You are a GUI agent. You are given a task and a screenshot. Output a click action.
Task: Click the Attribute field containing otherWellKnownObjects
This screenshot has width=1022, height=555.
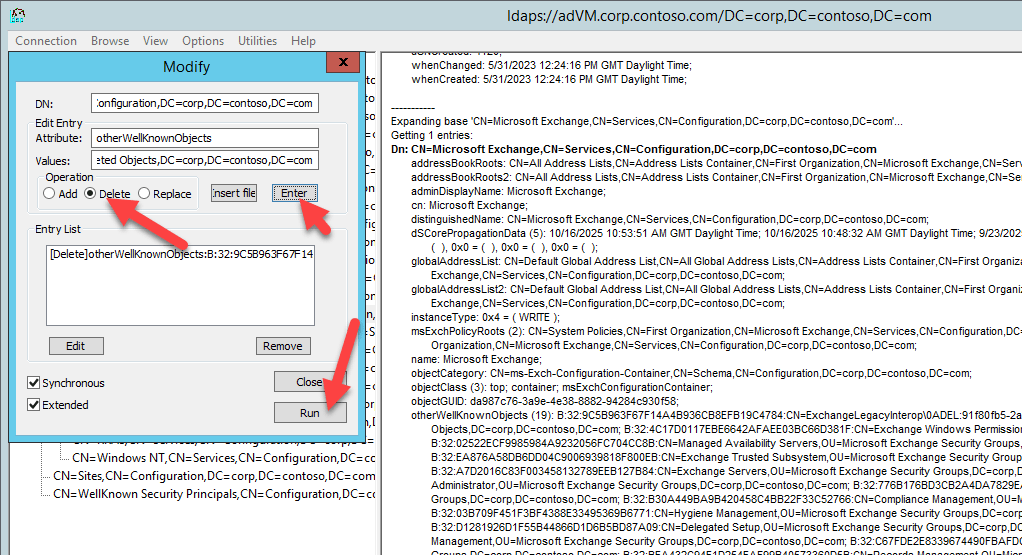[204, 138]
